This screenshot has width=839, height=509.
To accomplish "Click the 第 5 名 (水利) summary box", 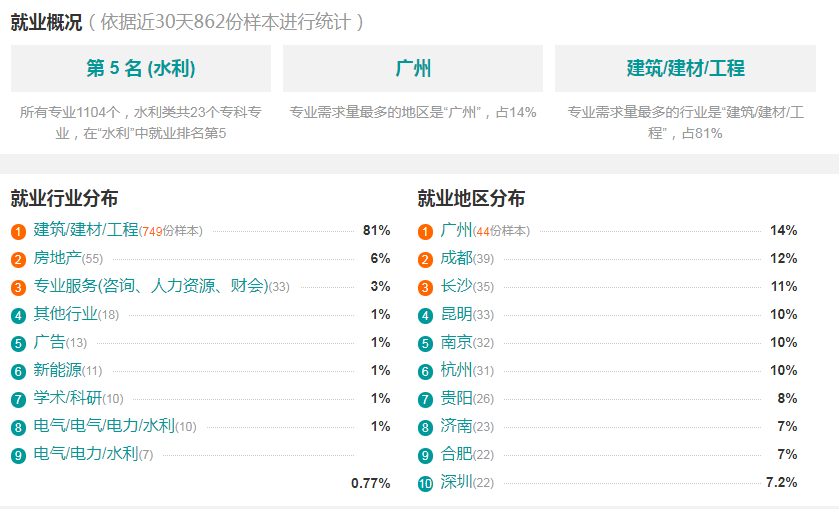I will [x=141, y=69].
